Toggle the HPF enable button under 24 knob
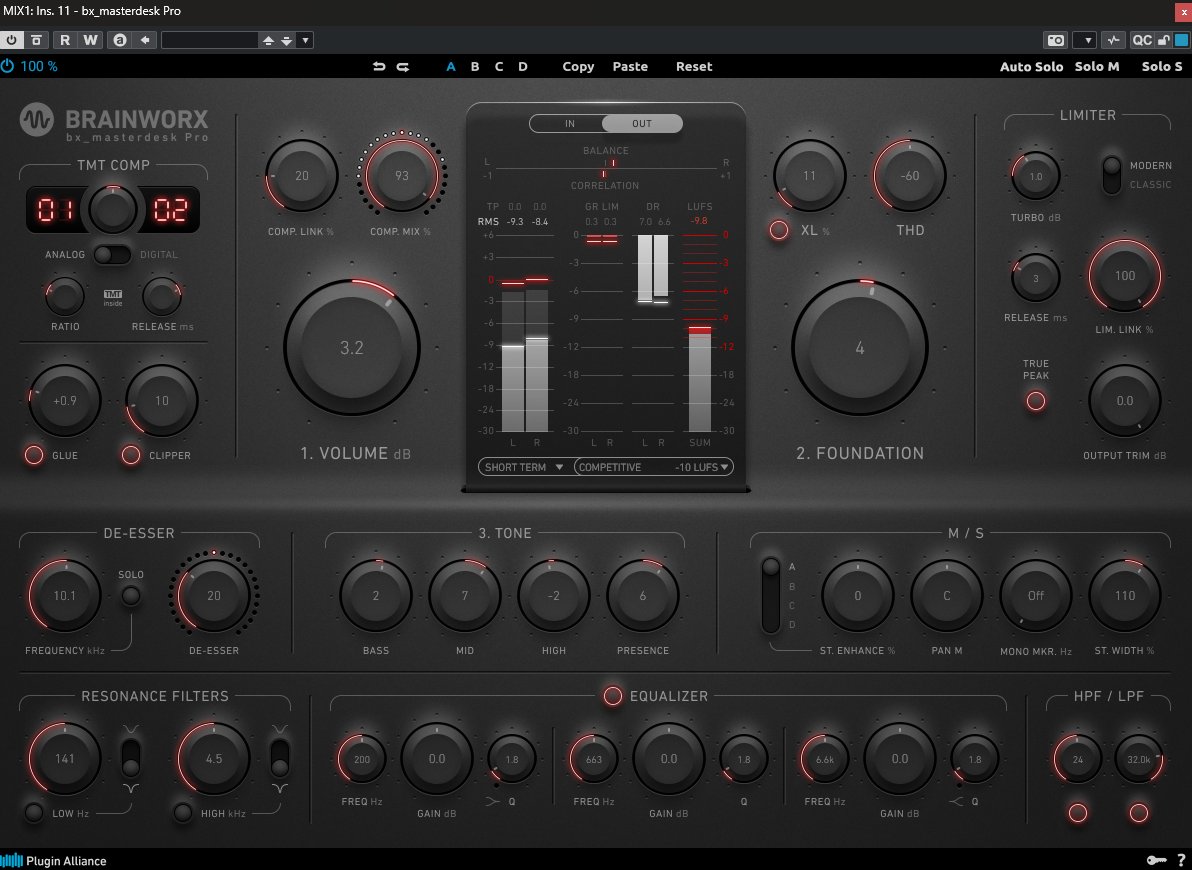The width and height of the screenshot is (1192, 870). click(1078, 813)
